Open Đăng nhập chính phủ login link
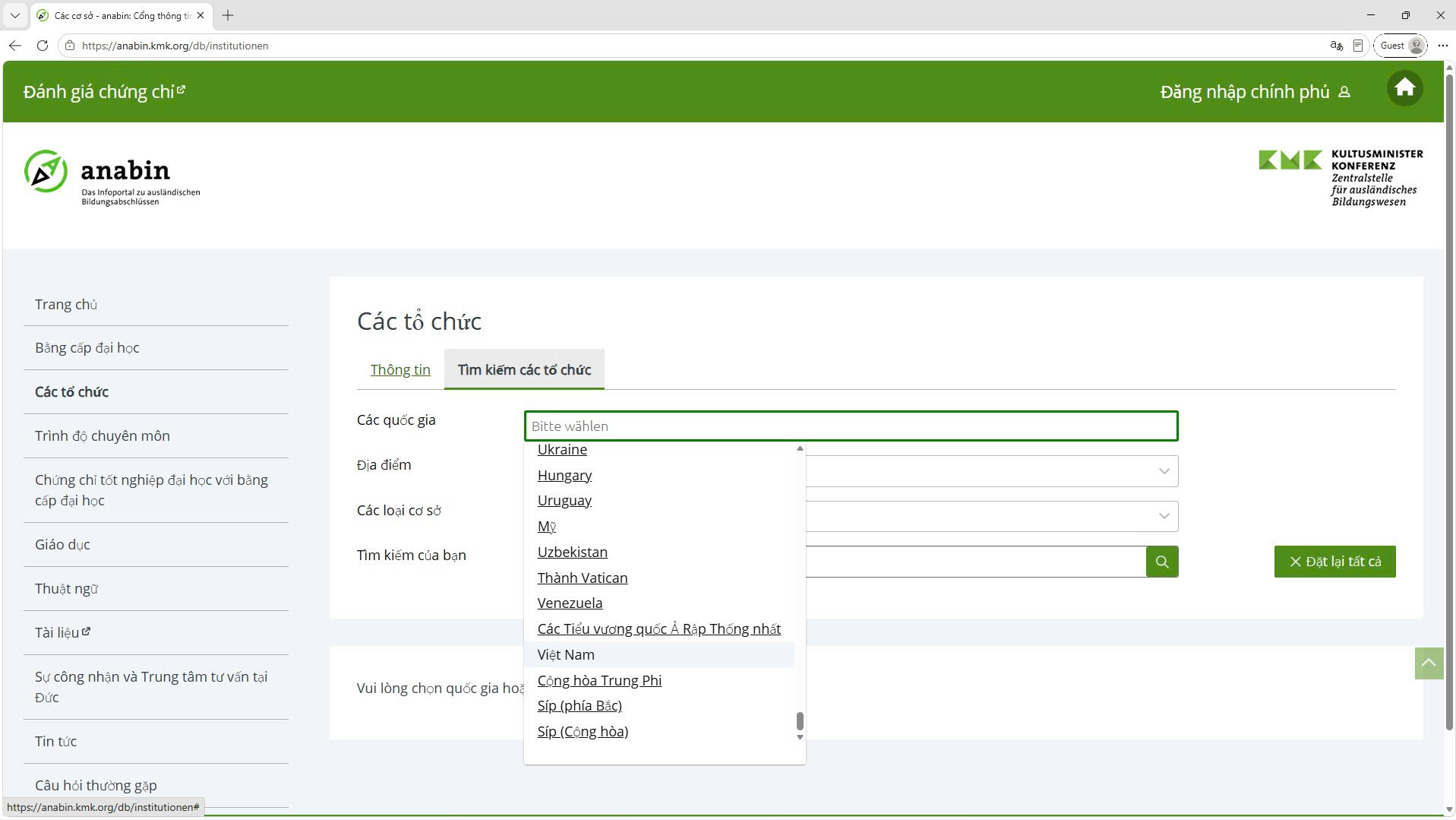The width and height of the screenshot is (1456, 820). [1255, 92]
